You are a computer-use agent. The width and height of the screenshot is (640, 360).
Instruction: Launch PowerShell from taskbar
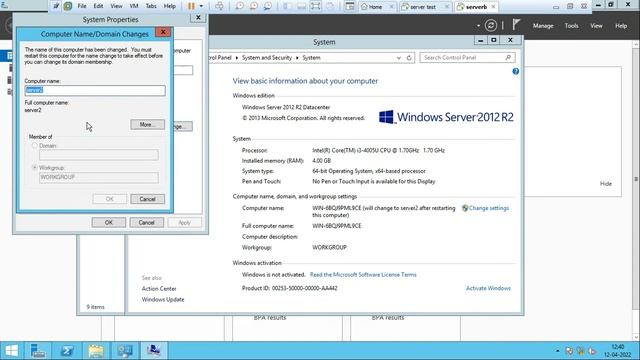[67, 350]
